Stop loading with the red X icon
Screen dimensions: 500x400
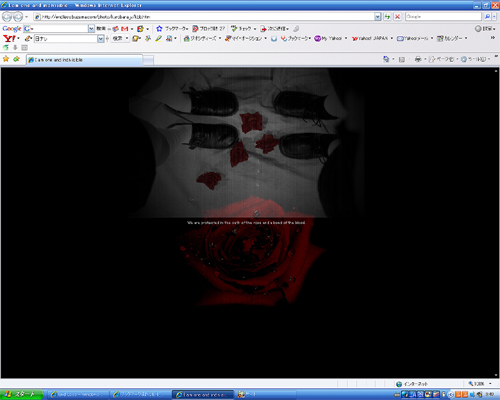pyautogui.click(x=397, y=16)
